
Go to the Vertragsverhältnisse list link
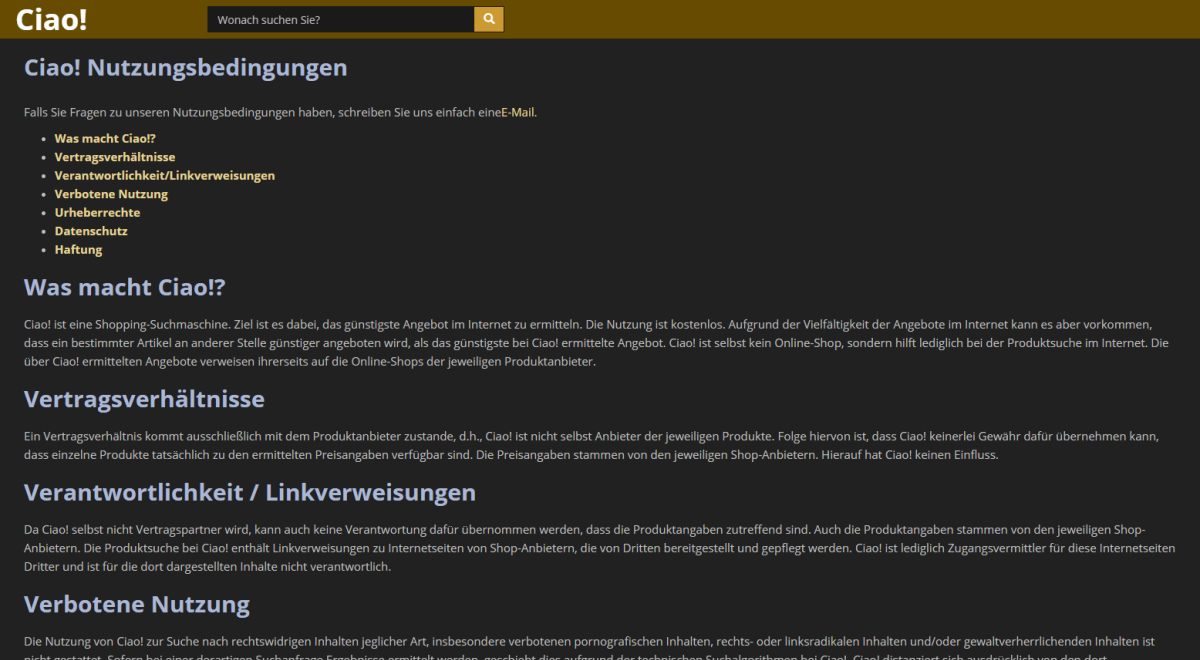(115, 157)
